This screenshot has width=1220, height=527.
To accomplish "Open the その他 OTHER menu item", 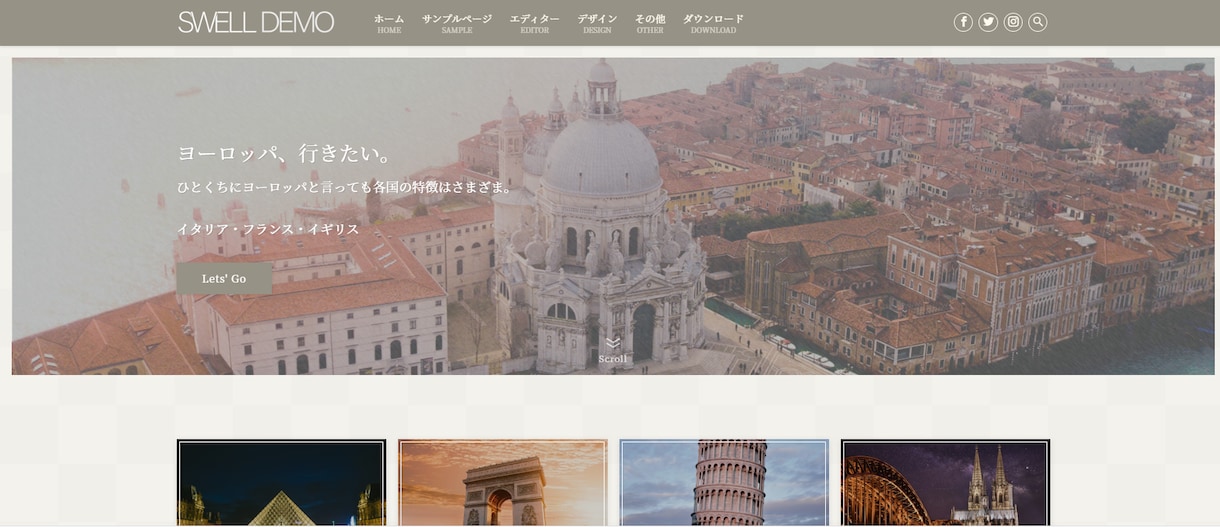I will 650,23.
